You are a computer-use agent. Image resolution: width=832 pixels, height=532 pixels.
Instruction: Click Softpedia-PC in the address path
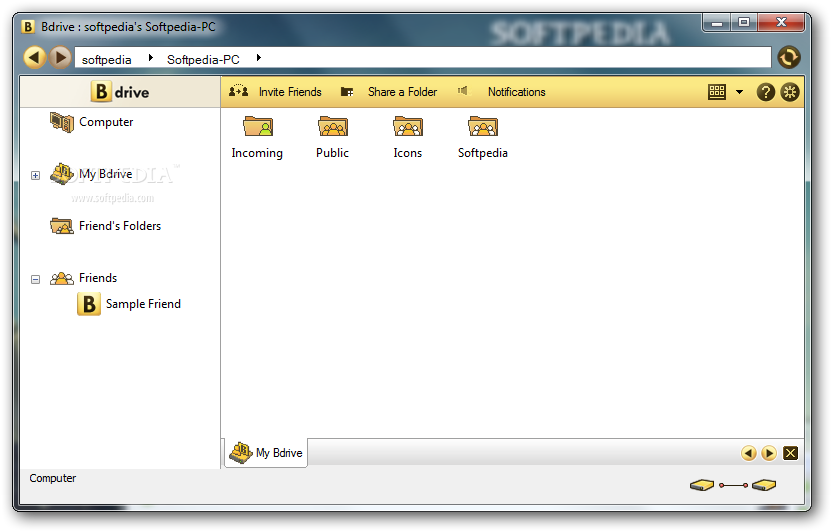(203, 60)
